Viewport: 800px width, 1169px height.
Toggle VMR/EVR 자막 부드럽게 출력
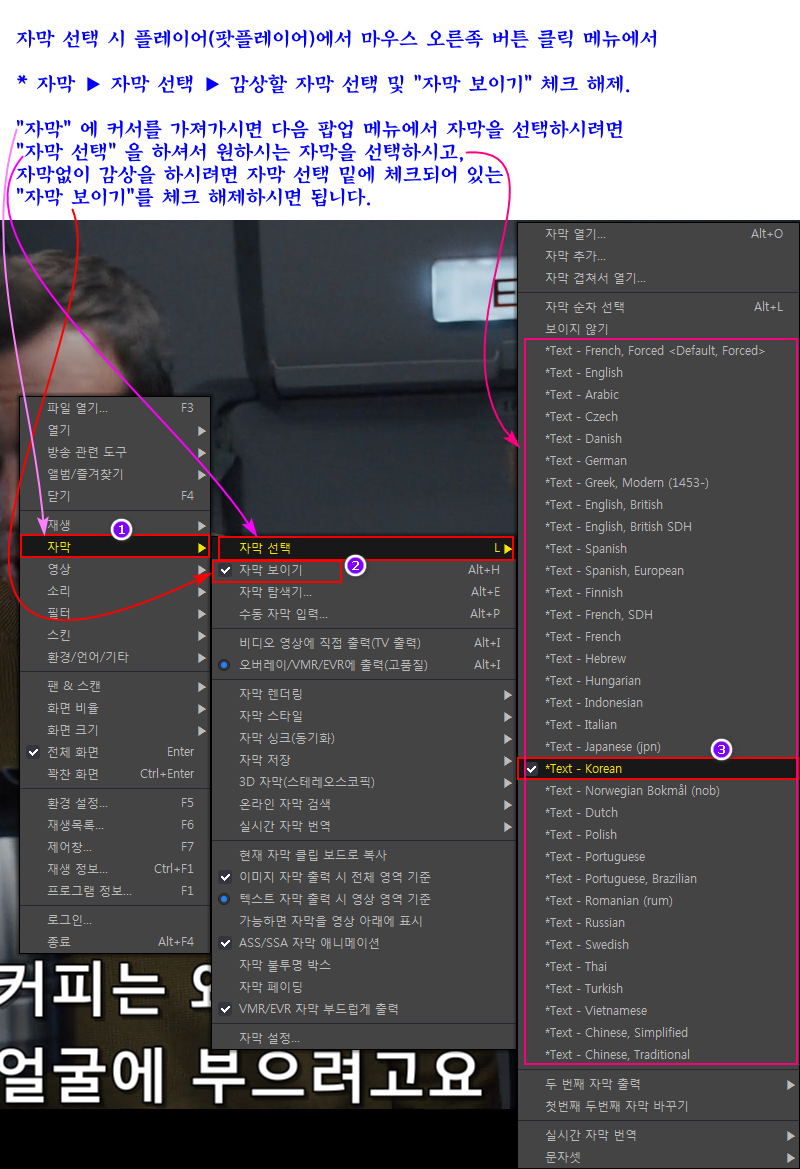(364, 1009)
